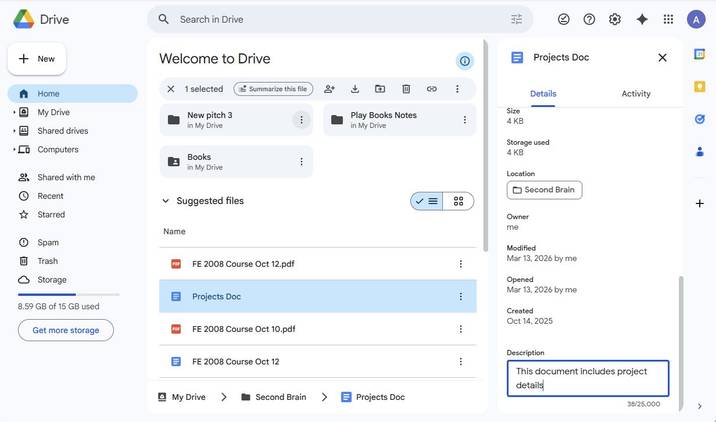Collapse Suggested files section

(x=166, y=201)
